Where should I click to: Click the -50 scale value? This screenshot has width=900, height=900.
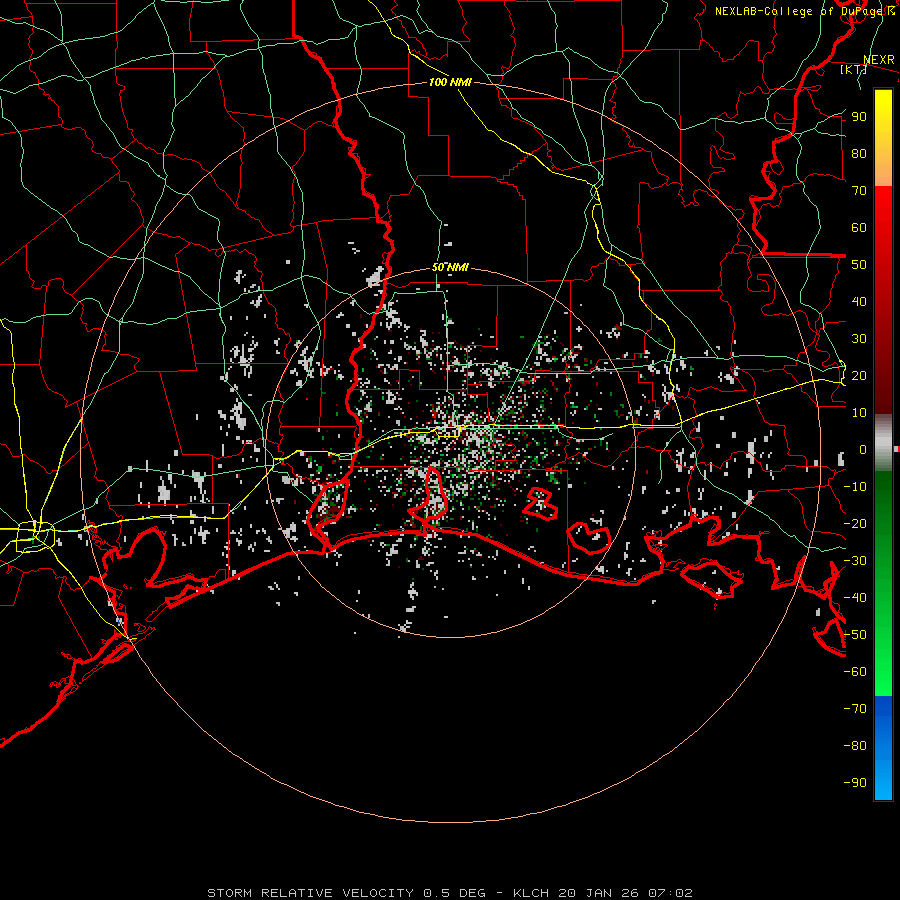pos(855,635)
